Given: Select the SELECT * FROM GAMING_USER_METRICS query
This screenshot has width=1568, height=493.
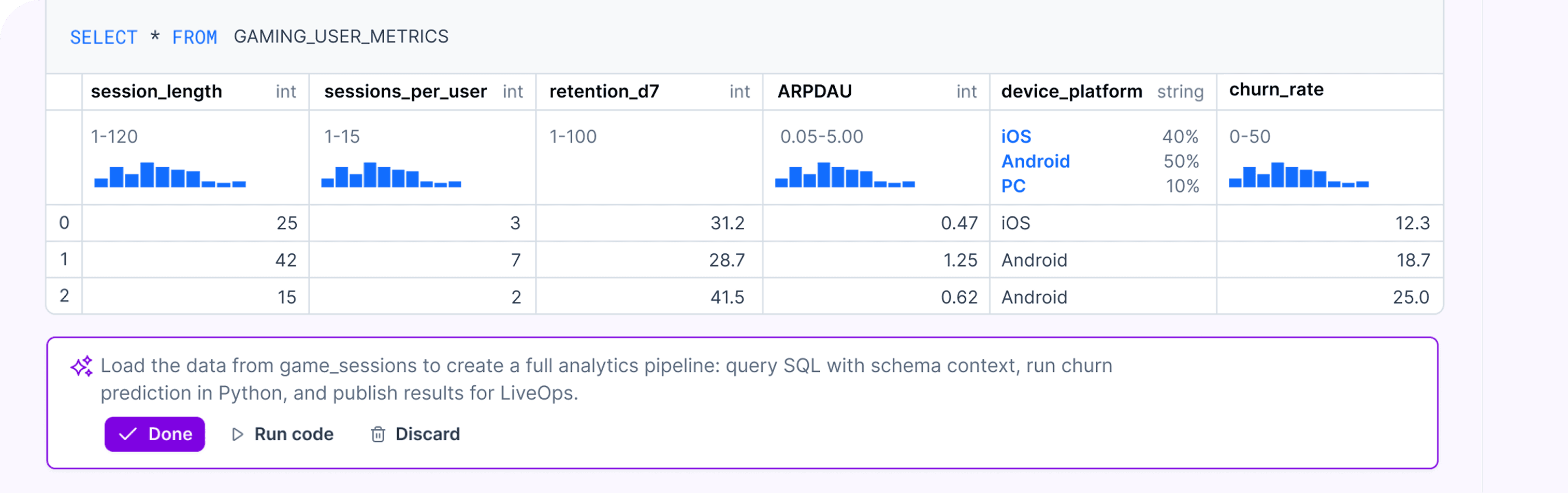Looking at the screenshot, I should pyautogui.click(x=260, y=37).
